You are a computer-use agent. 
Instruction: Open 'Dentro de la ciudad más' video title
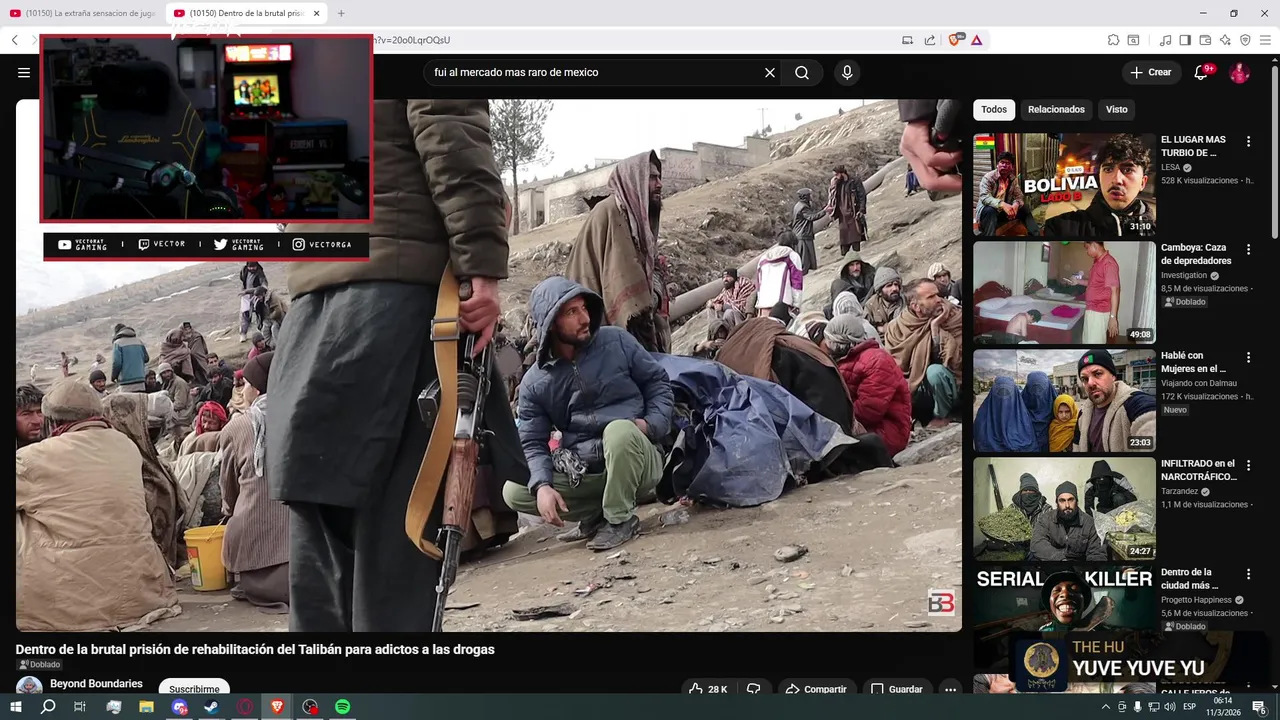pyautogui.click(x=1190, y=578)
